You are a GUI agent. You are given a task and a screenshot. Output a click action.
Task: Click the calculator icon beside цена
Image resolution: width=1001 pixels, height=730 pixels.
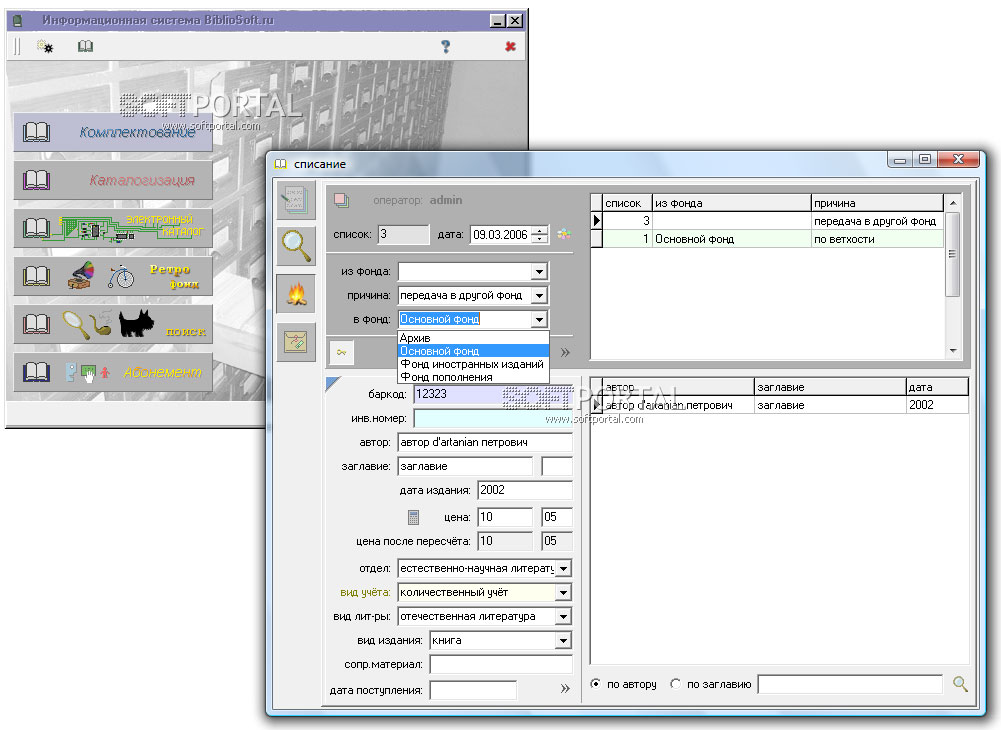click(x=413, y=517)
